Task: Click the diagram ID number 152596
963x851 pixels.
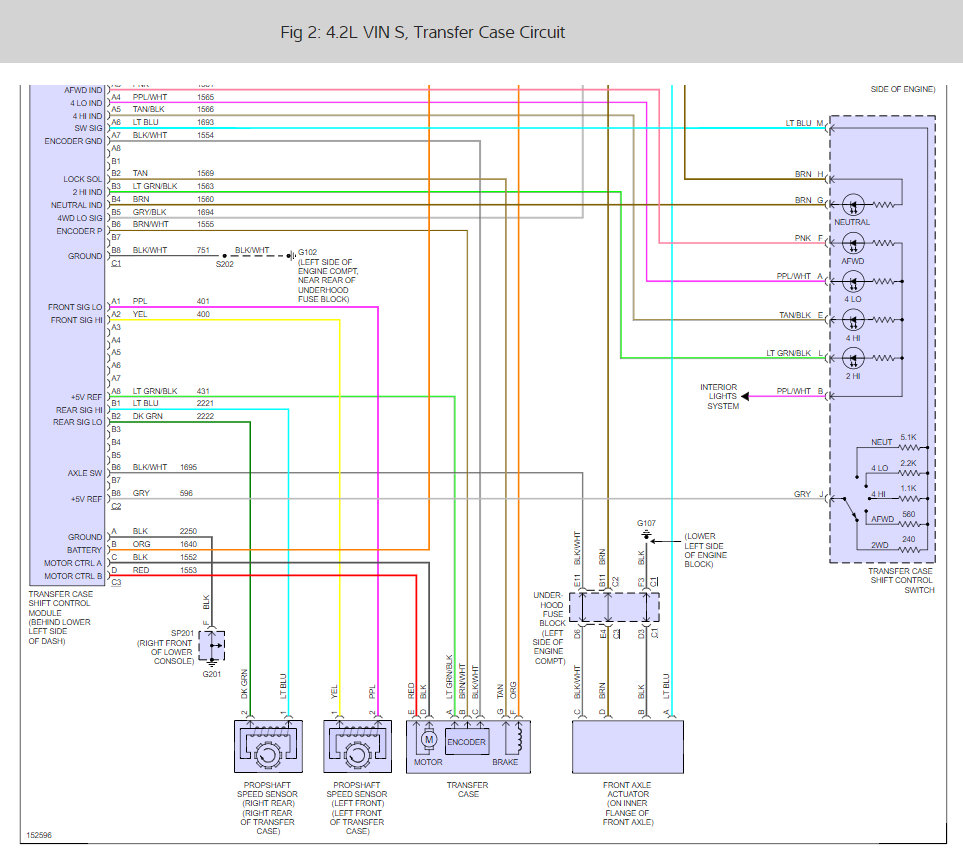Action: [x=39, y=835]
